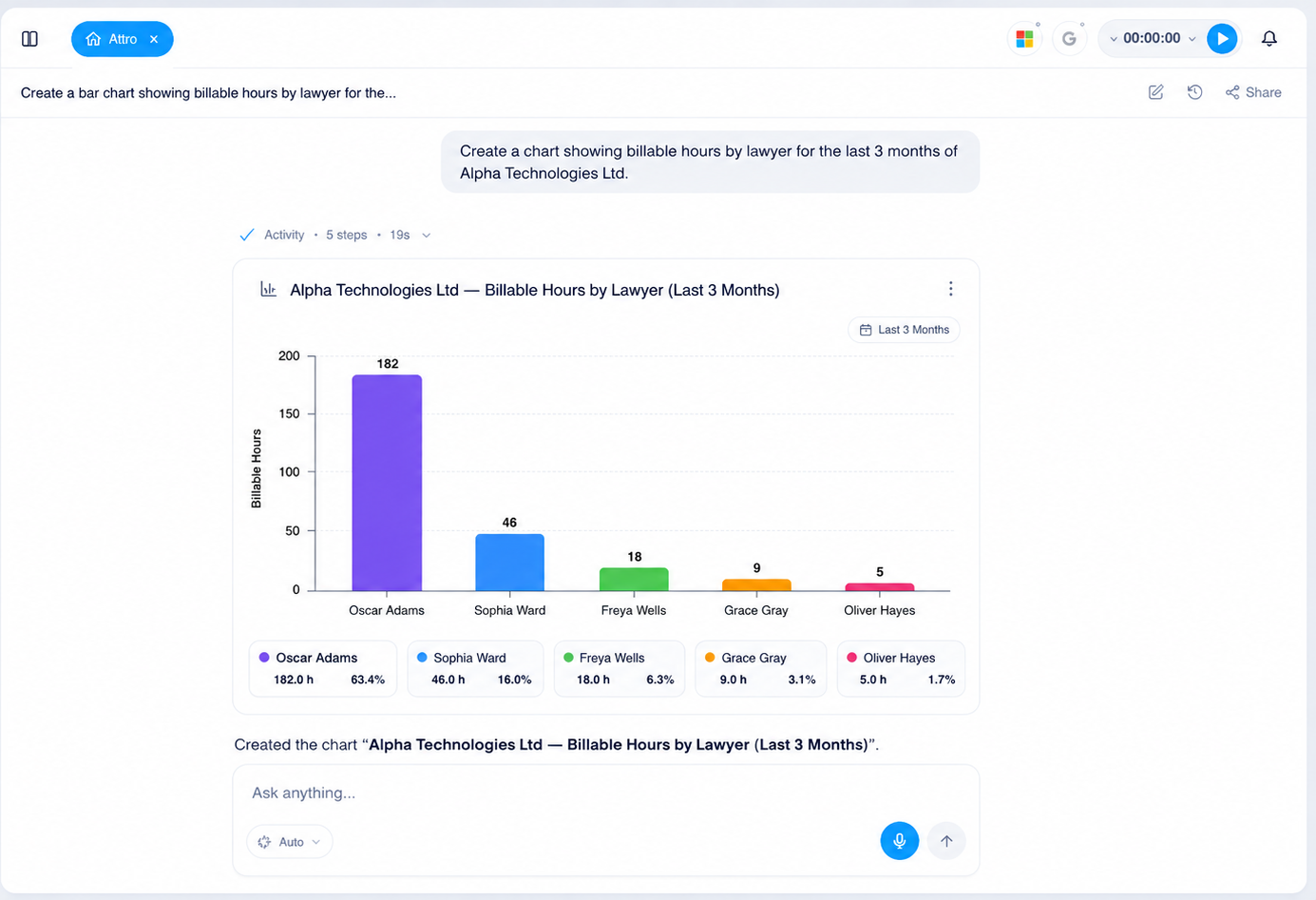Expand the Activity steps chevron

[426, 235]
